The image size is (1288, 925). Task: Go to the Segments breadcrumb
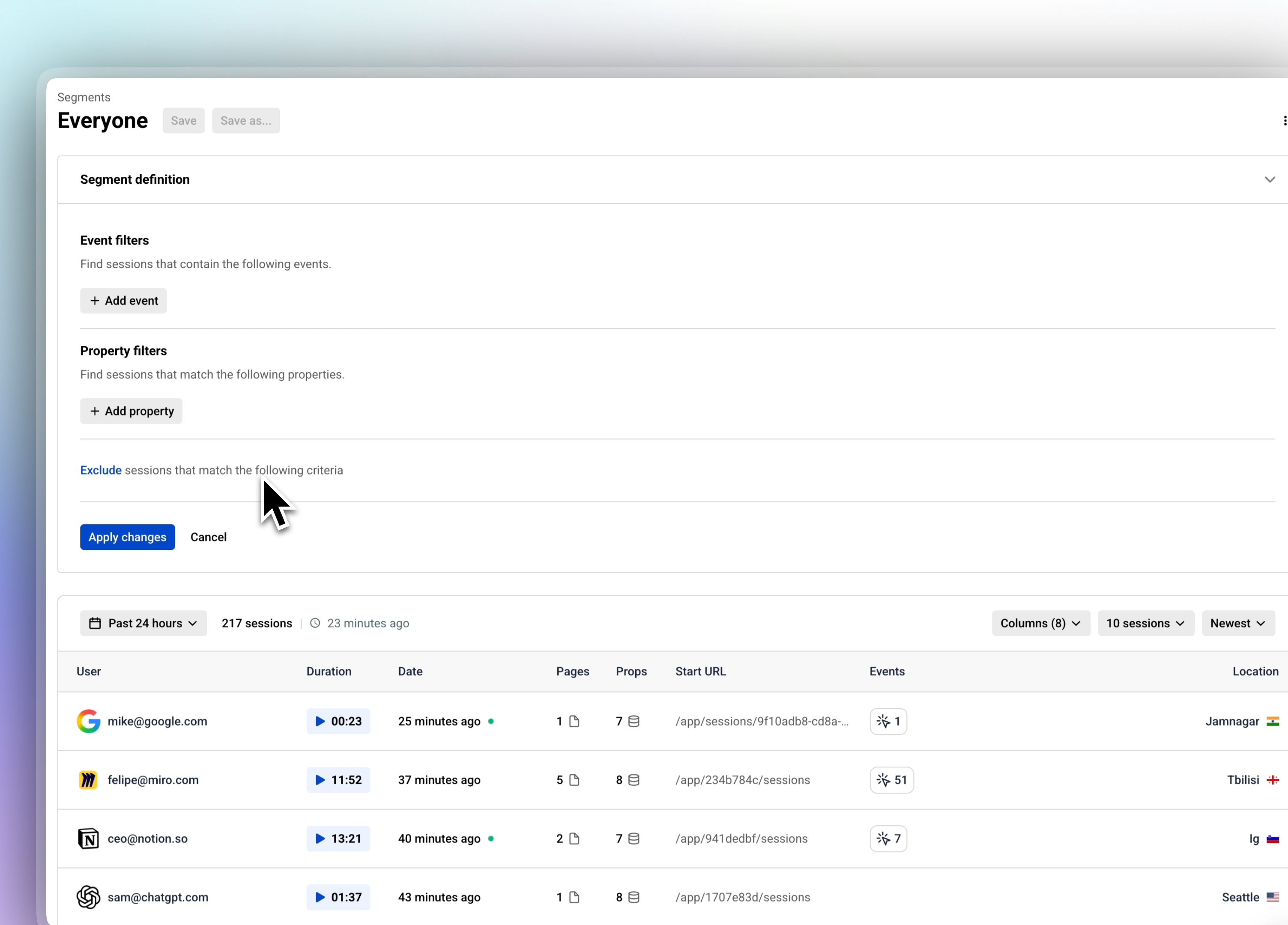[x=84, y=97]
